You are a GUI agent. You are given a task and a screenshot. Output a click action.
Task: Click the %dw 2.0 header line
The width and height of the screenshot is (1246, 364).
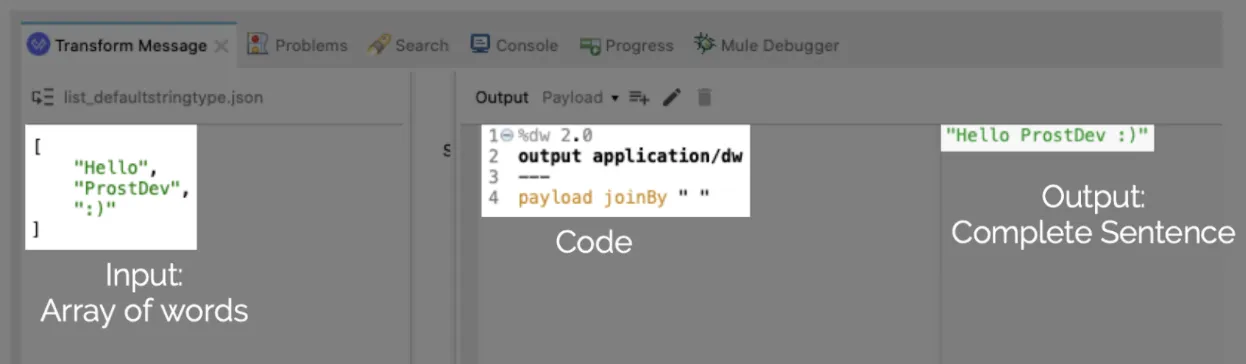tap(556, 136)
